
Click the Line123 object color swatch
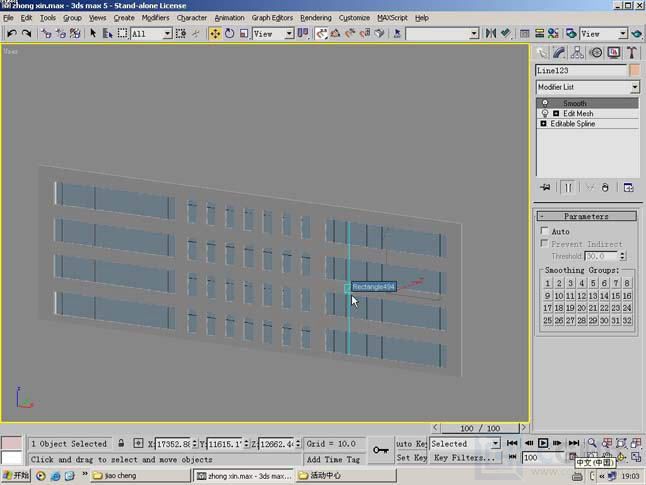635,70
